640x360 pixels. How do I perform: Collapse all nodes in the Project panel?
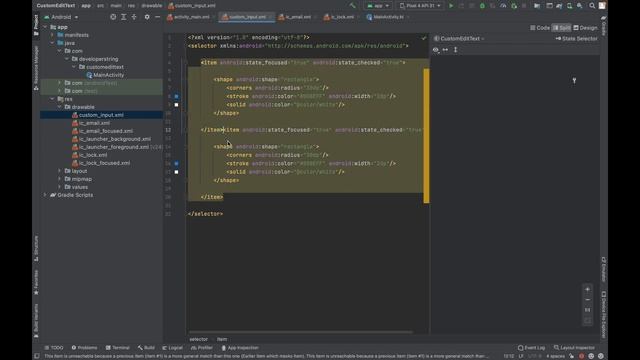134,17
